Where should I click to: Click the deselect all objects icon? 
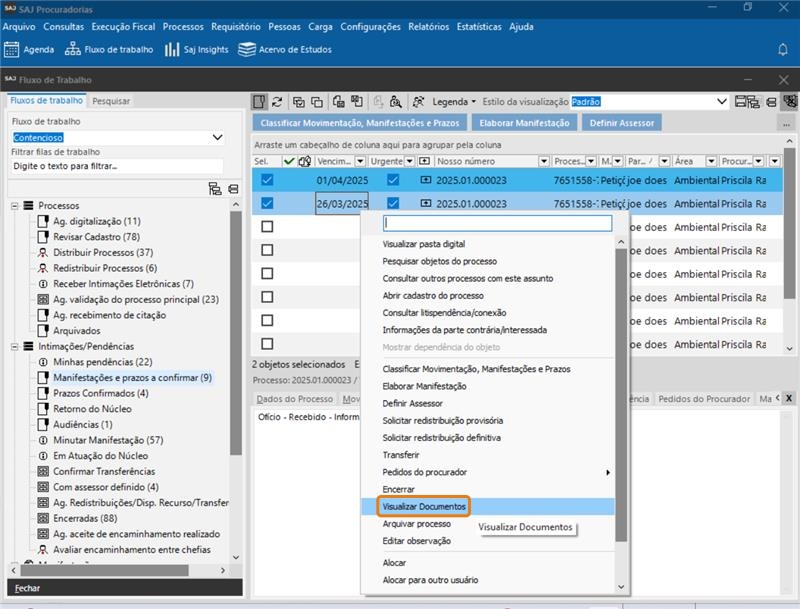point(317,102)
